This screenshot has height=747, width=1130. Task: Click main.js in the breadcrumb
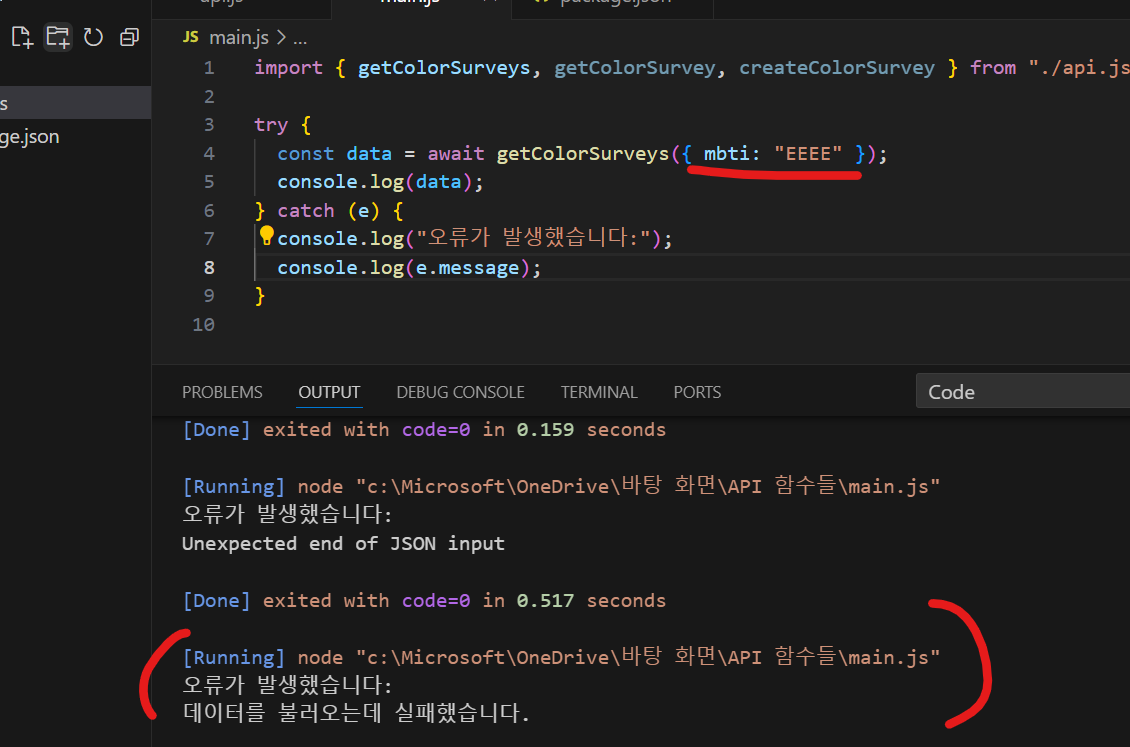point(239,37)
